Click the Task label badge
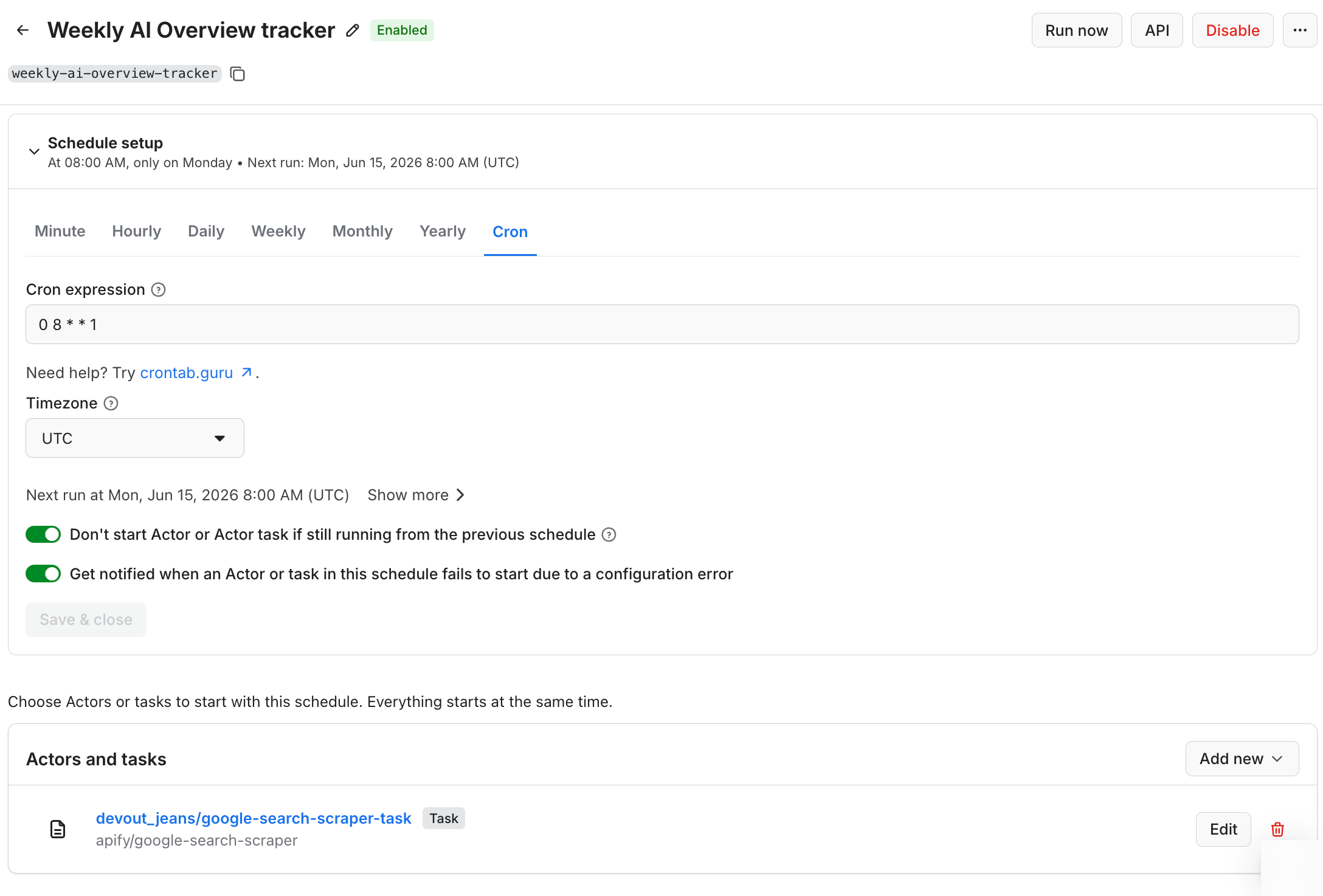This screenshot has height=896, width=1323. click(x=444, y=819)
